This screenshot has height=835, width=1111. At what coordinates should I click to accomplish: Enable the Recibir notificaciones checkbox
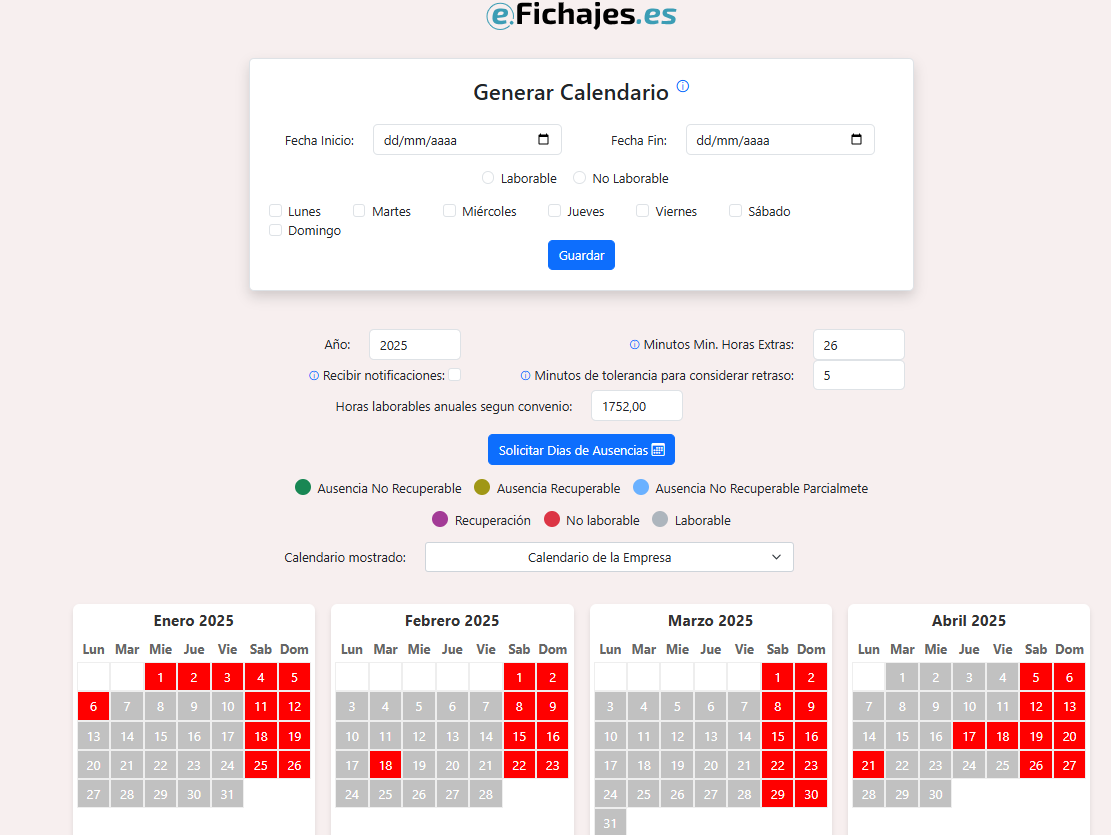[455, 375]
